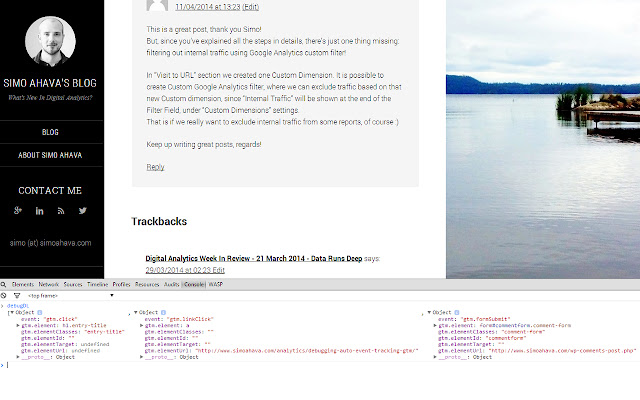Open the LinkedIn social icon

click(x=39, y=211)
